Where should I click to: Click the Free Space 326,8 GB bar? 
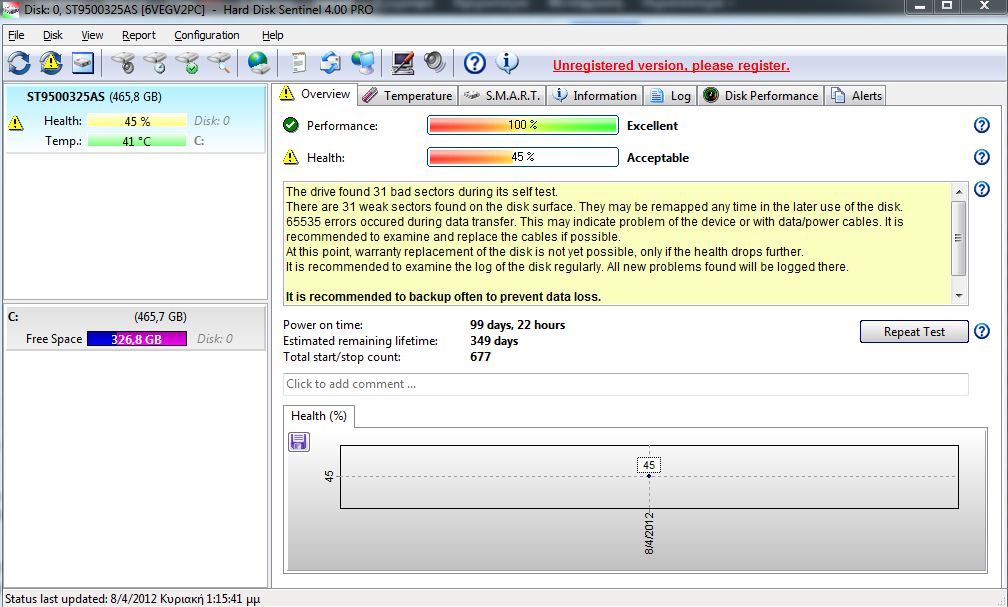click(137, 339)
